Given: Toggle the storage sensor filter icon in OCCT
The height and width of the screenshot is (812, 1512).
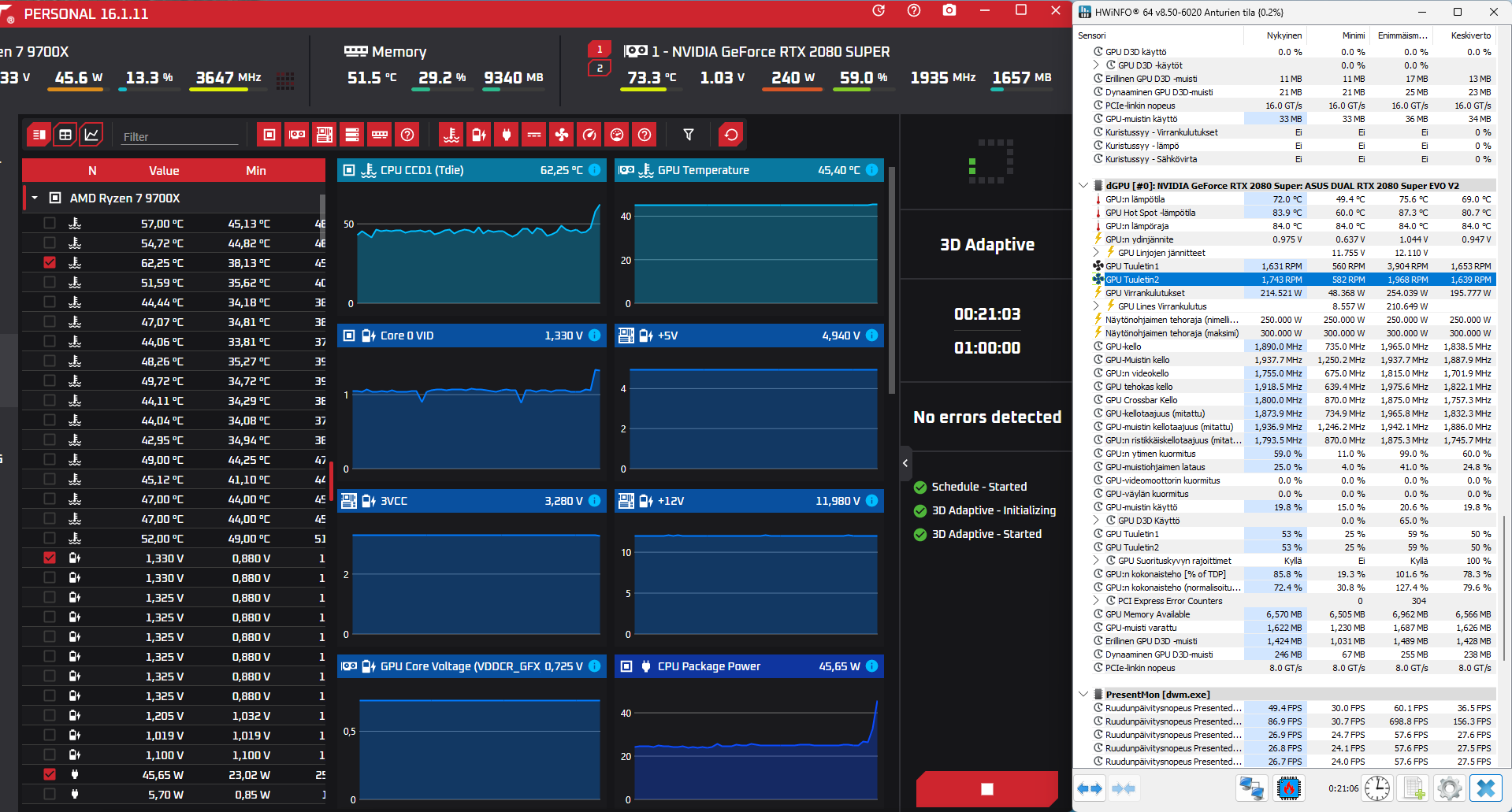Looking at the screenshot, I should (352, 135).
